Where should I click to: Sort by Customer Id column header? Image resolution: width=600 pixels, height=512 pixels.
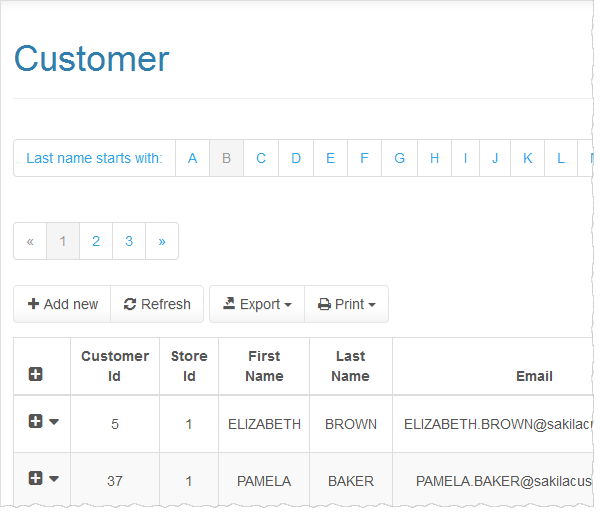point(115,366)
